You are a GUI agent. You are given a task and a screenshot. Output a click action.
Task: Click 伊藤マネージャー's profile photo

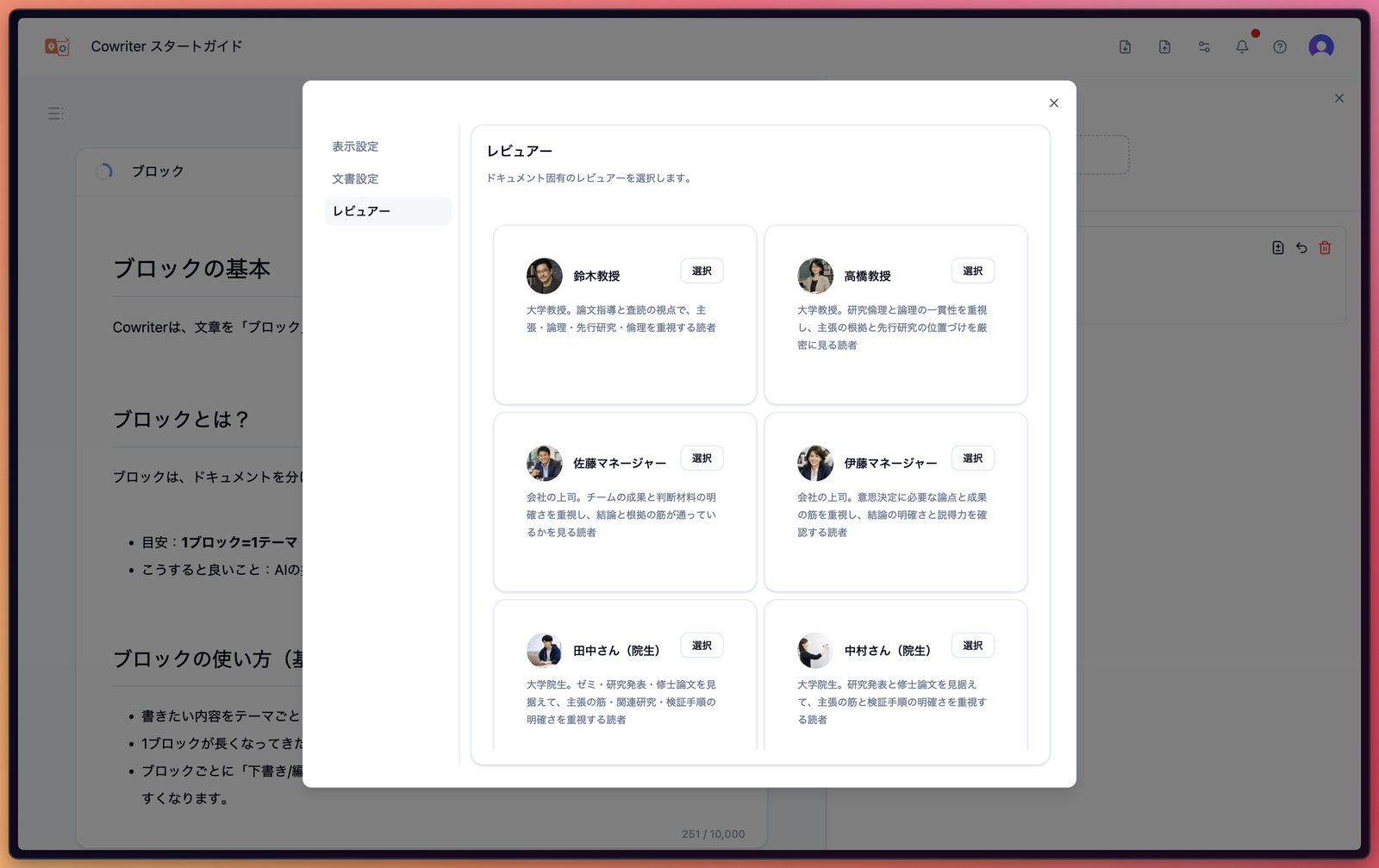tap(815, 463)
